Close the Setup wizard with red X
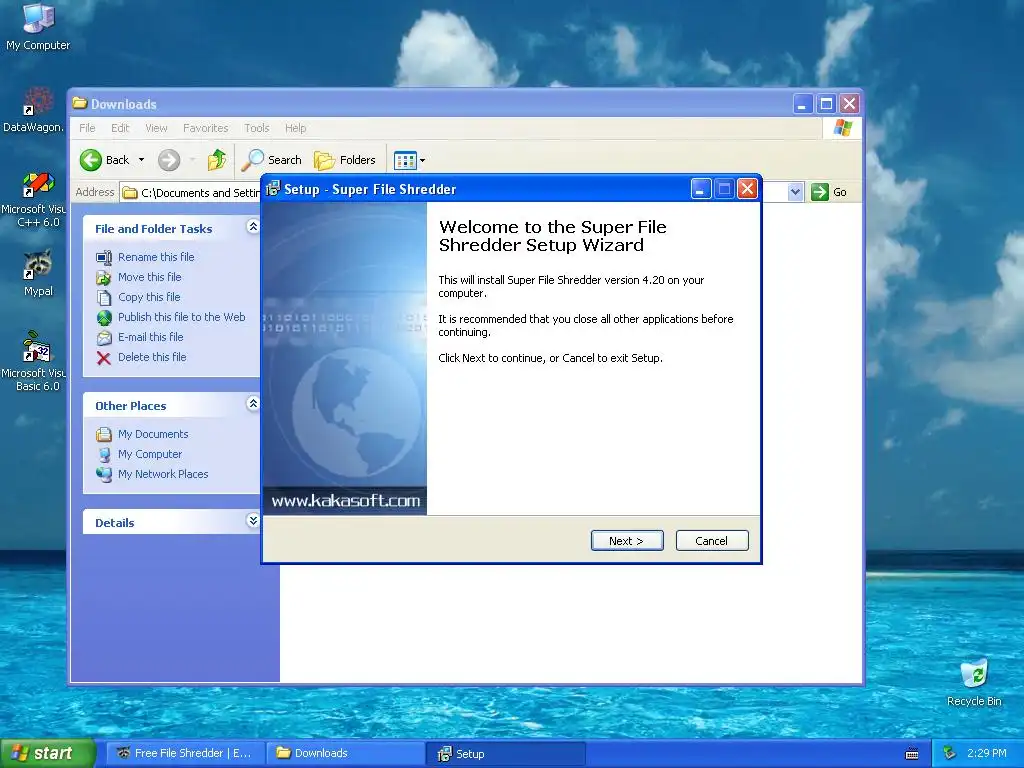This screenshot has width=1024, height=768. pos(747,189)
